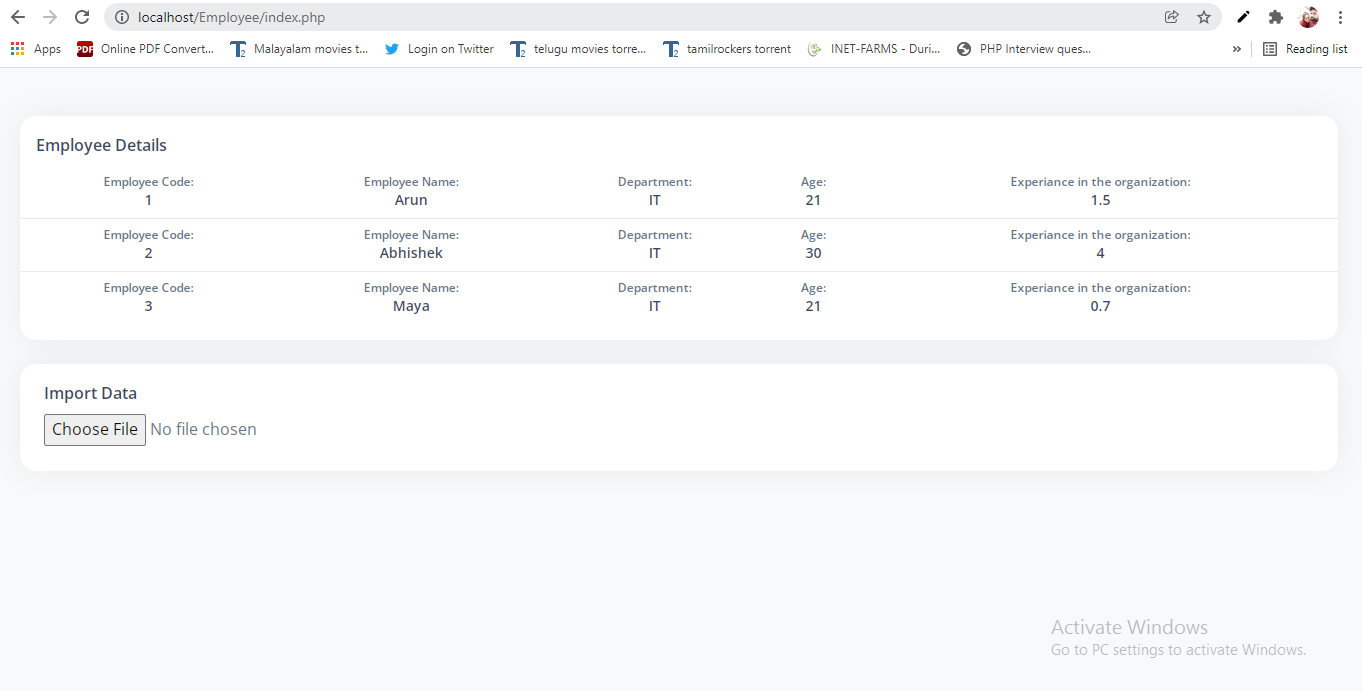Click the 'No file chosen' text

203,430
